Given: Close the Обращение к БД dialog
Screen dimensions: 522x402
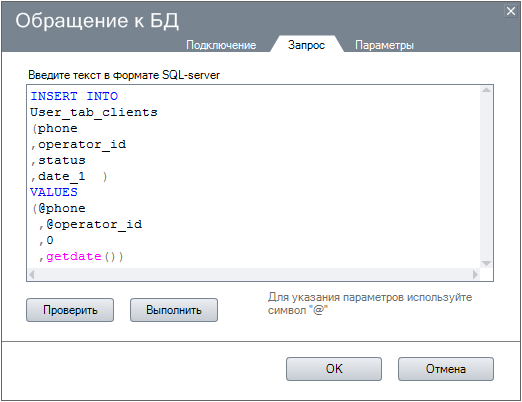Looking at the screenshot, I should click(511, 11).
